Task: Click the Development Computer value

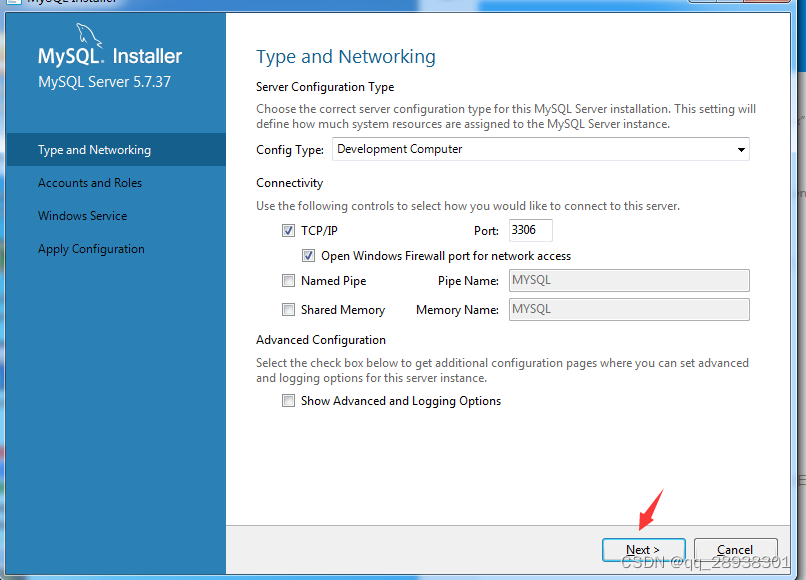Action: click(399, 149)
